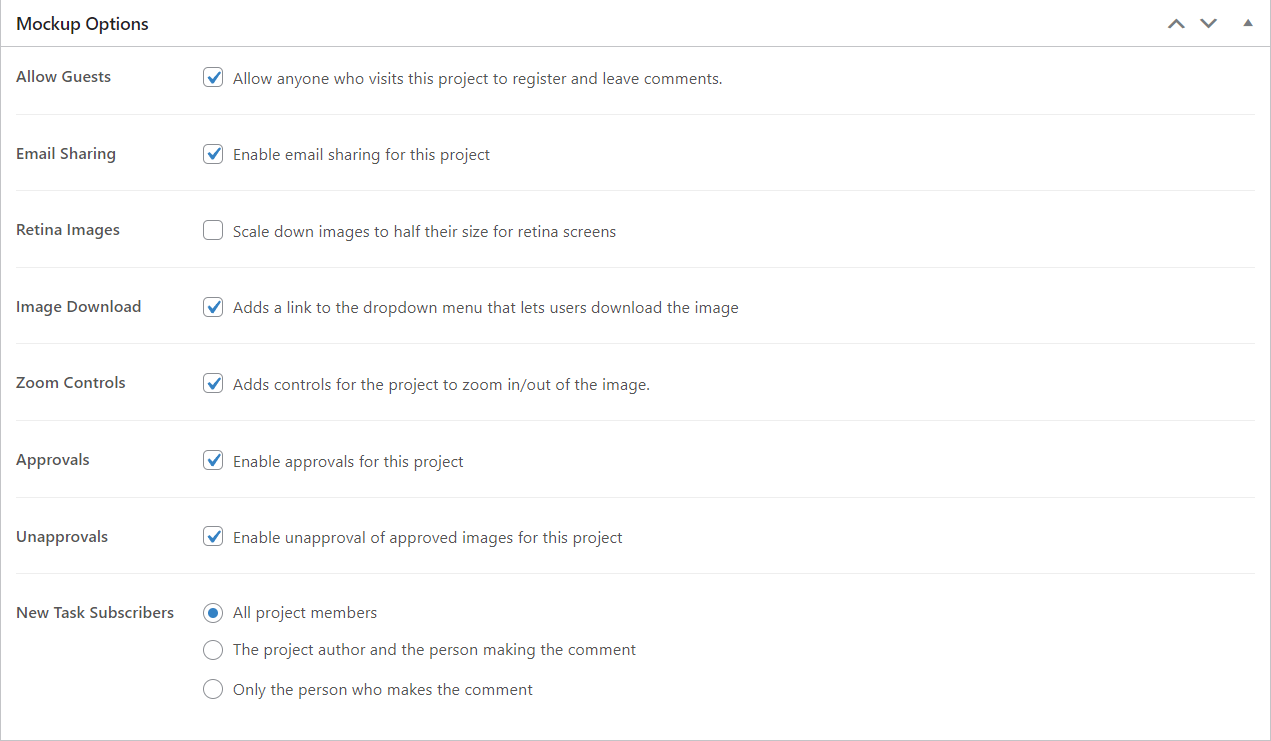The image size is (1271, 741).
Task: Uncheck the Unapprovals checkbox
Action: click(x=213, y=537)
